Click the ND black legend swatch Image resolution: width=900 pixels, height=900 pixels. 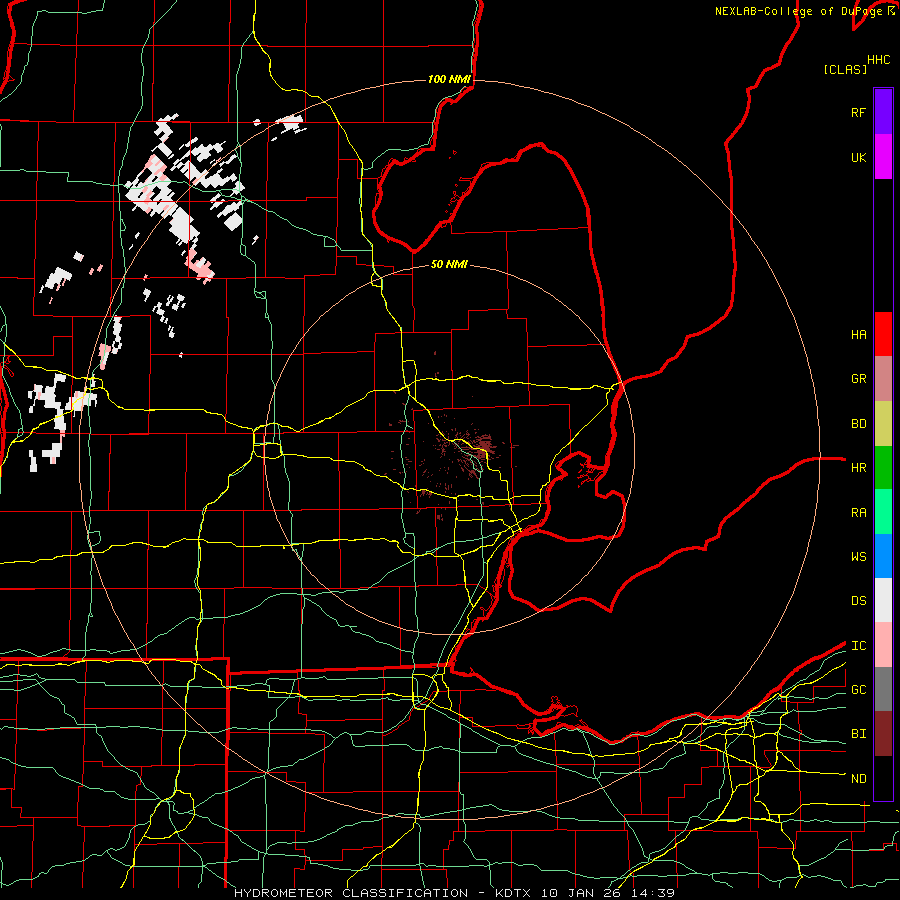883,778
